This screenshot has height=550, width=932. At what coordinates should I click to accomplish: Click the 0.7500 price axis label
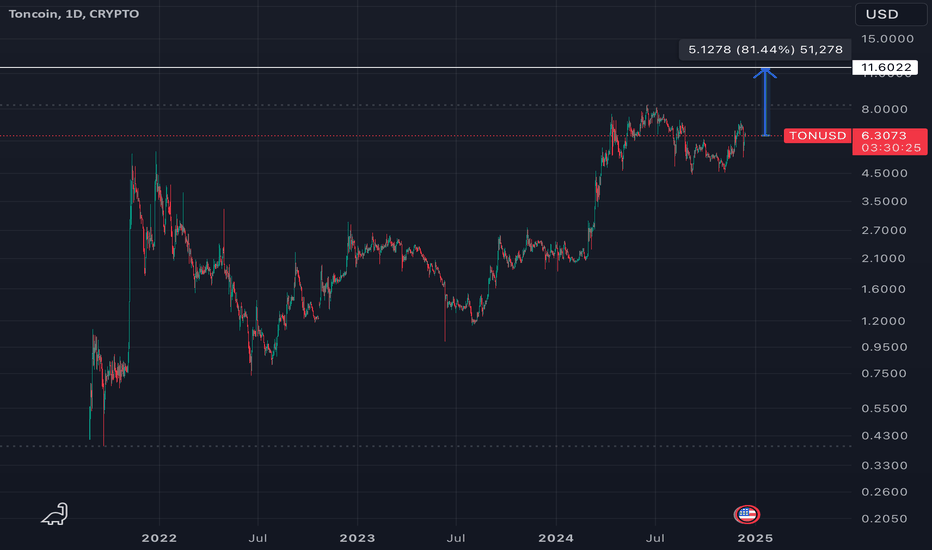[884, 373]
